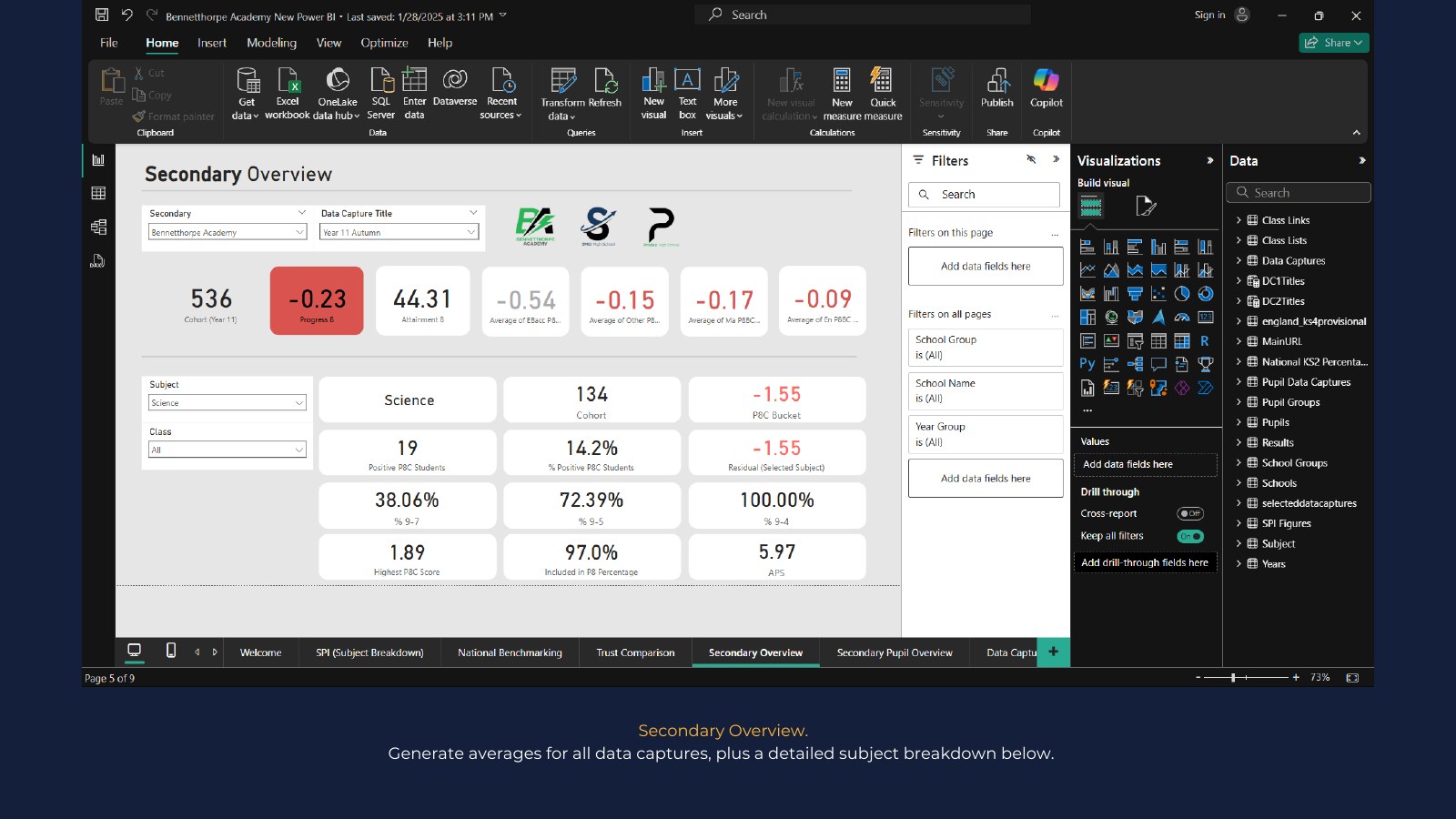Open Class slicer dropdown
1456x819 pixels.
[x=227, y=450]
